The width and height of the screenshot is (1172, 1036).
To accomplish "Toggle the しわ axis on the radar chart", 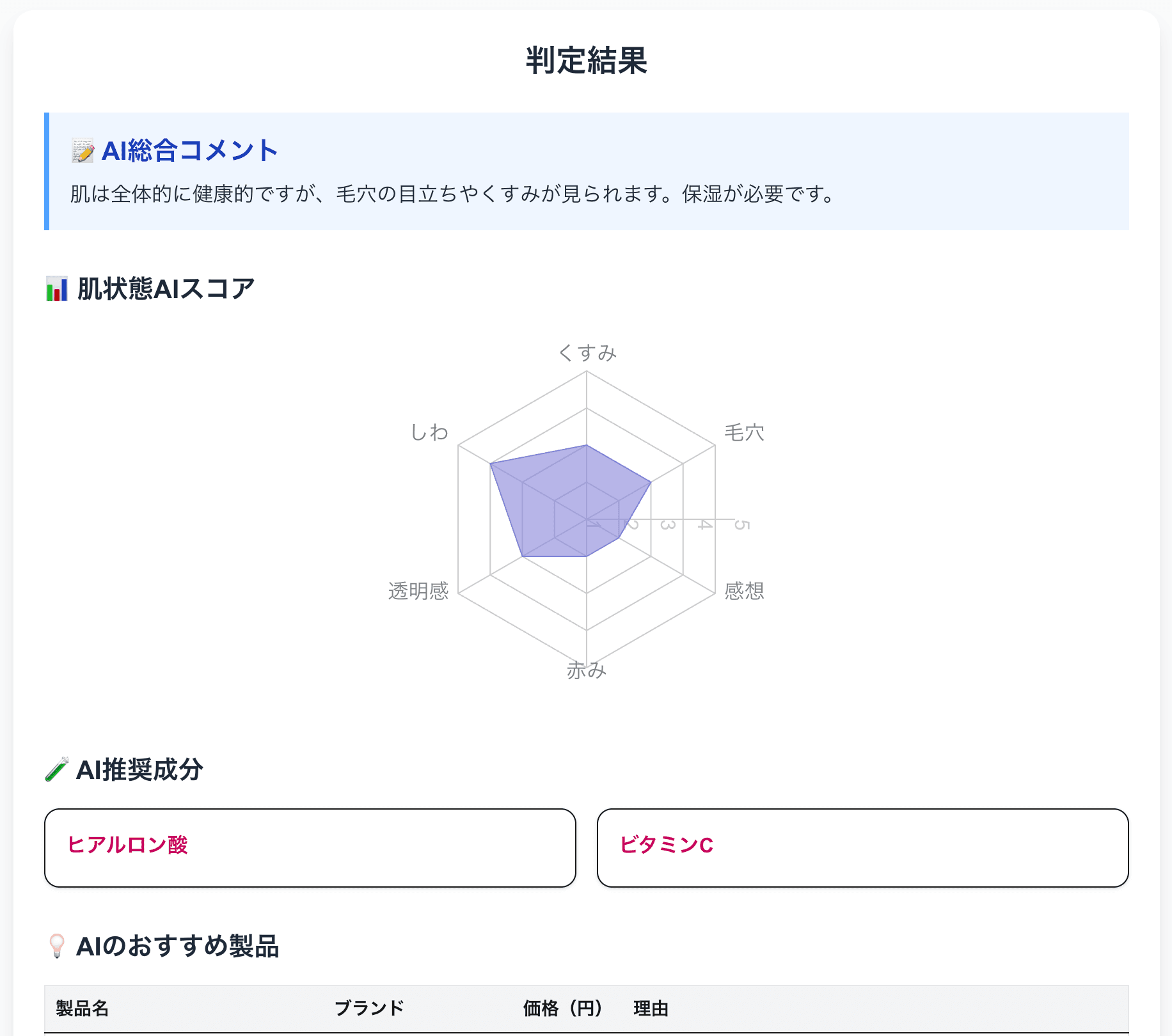I will [x=429, y=432].
